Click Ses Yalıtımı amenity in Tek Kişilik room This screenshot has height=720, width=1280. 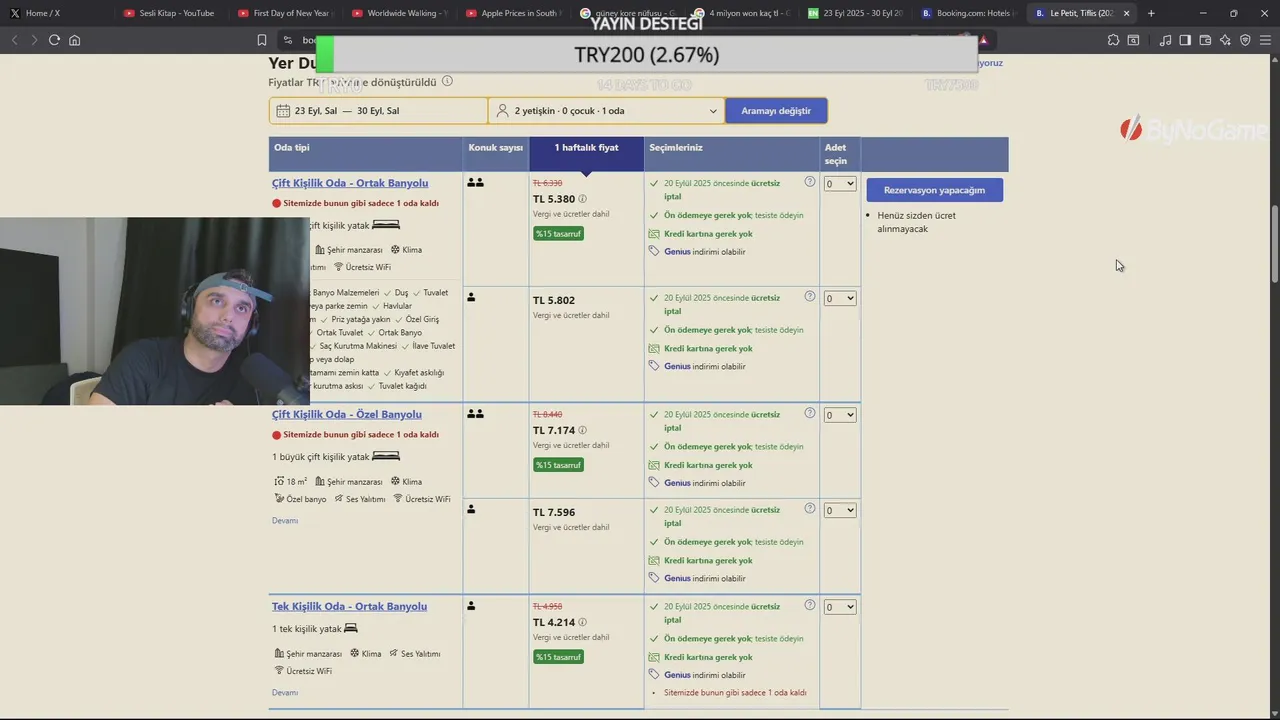click(420, 654)
